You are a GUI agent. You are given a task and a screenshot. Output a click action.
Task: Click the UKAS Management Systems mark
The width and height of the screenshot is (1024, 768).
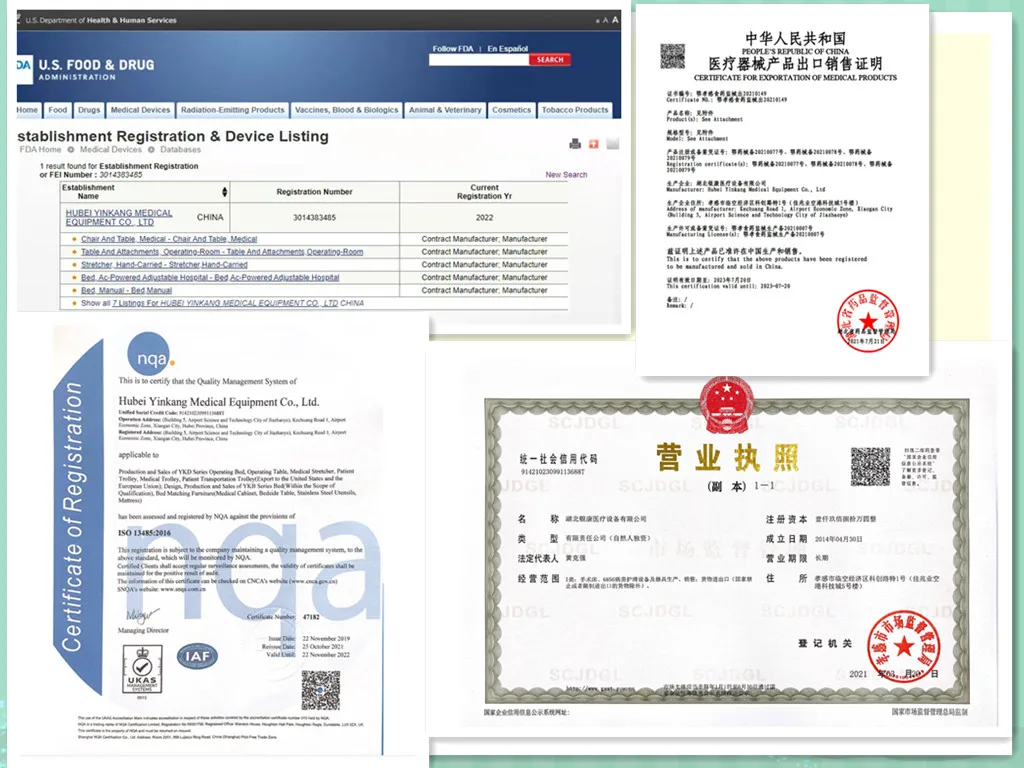pos(142,671)
